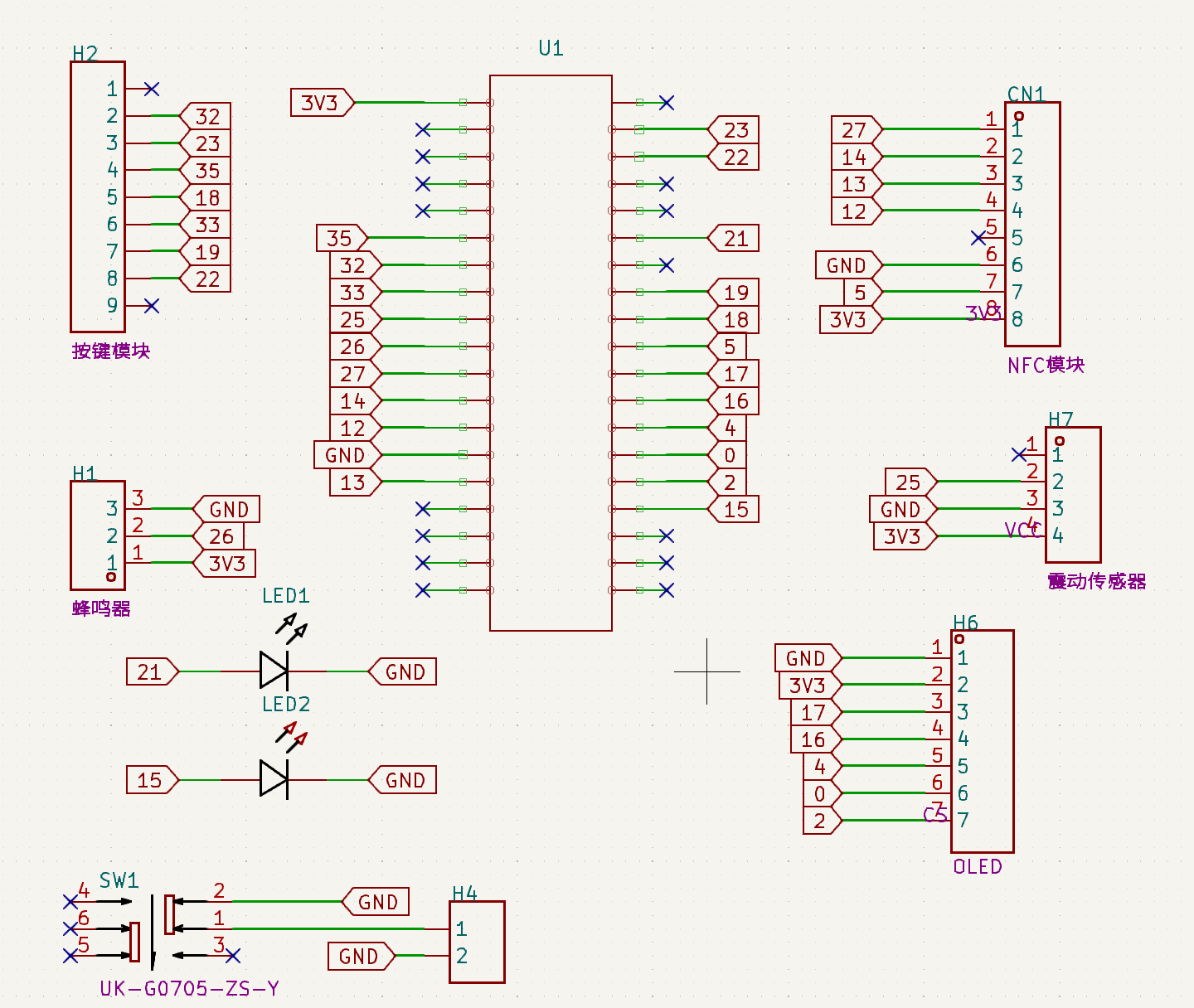Select the 15 label feeding LED2
Viewport: 1194px width, 1008px height.
pos(153,780)
